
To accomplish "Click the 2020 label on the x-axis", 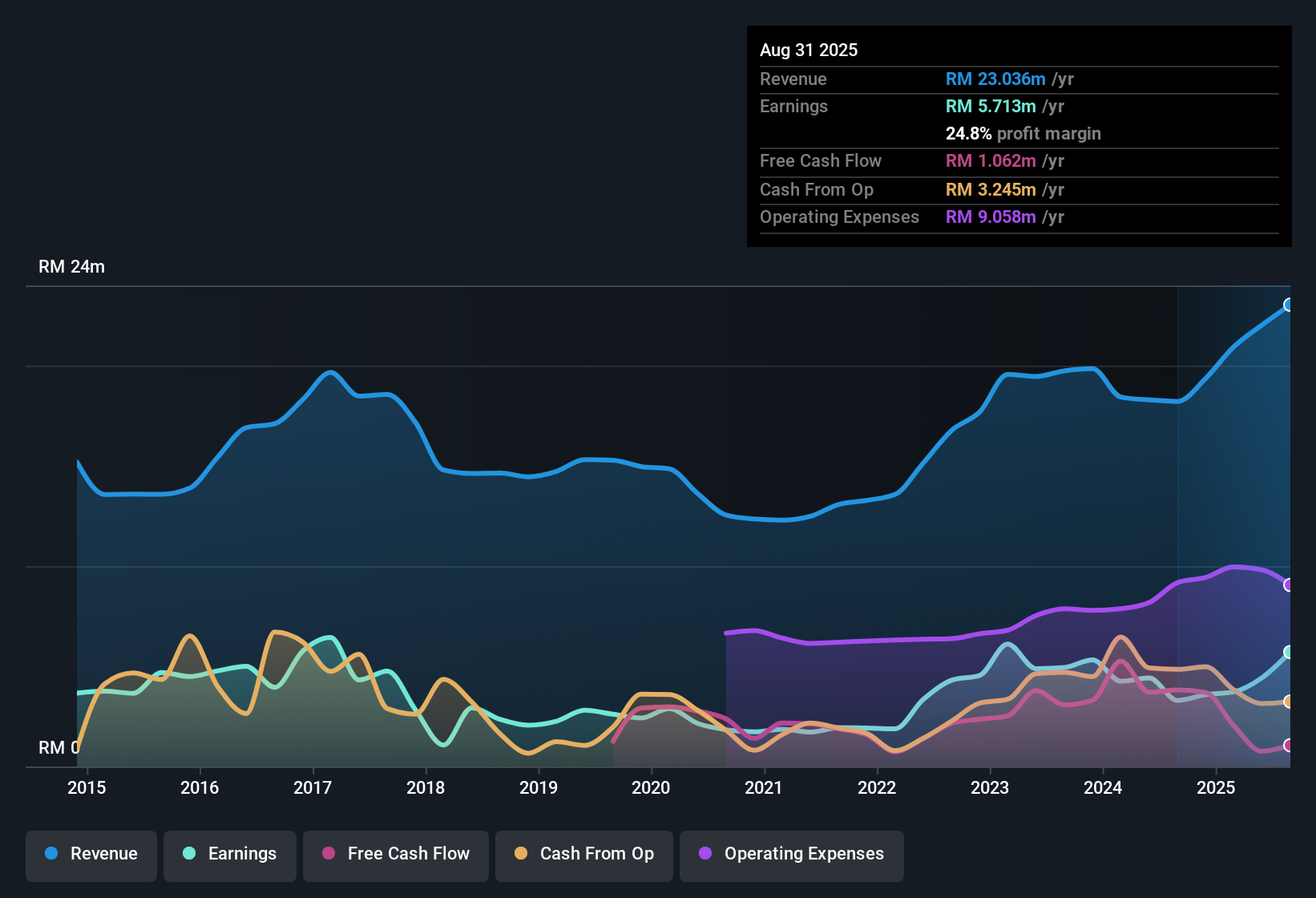I will [x=652, y=787].
